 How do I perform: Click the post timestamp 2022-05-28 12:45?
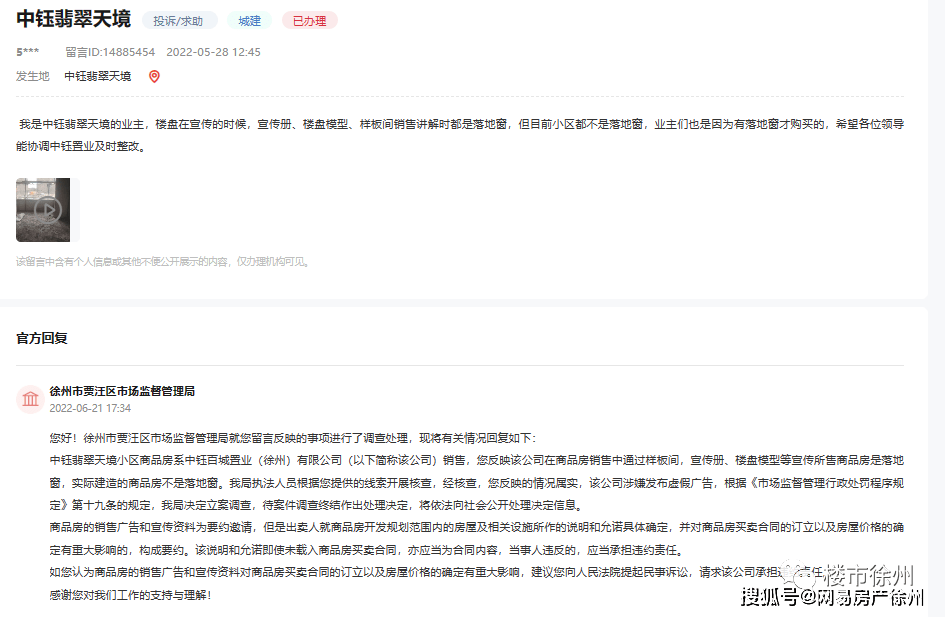point(213,52)
